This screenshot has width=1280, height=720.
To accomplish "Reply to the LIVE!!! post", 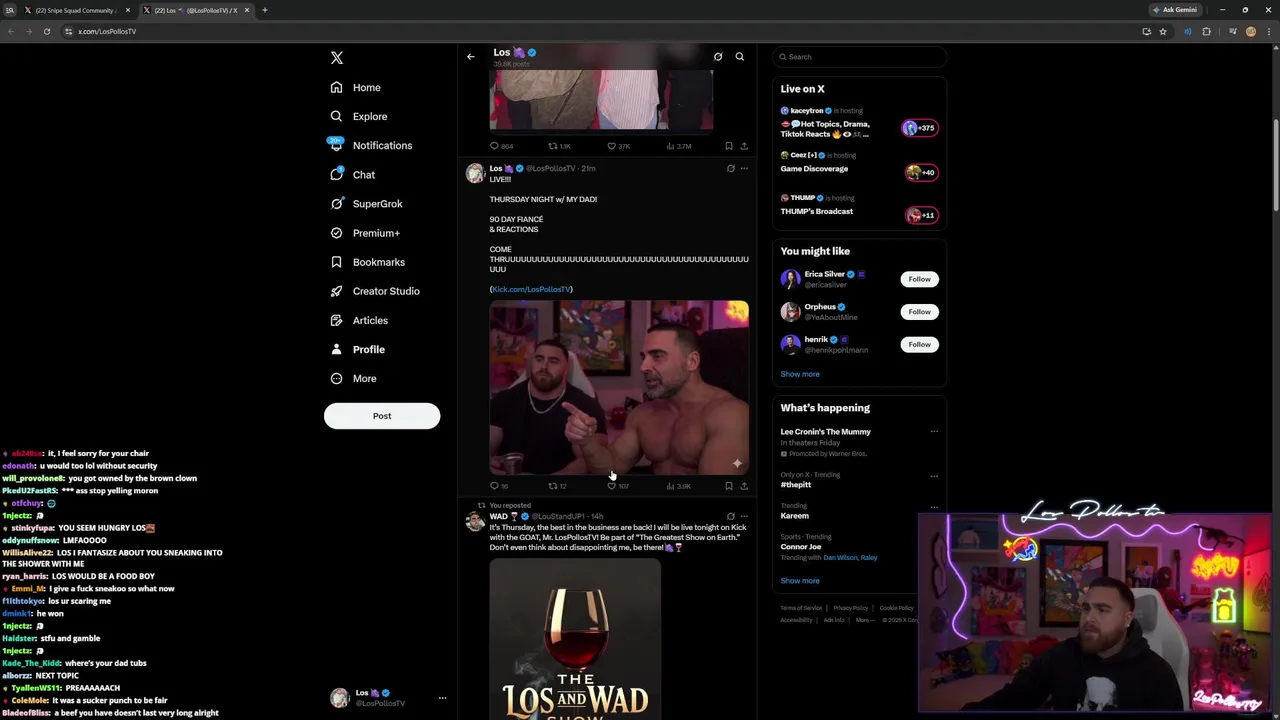I will [499, 486].
